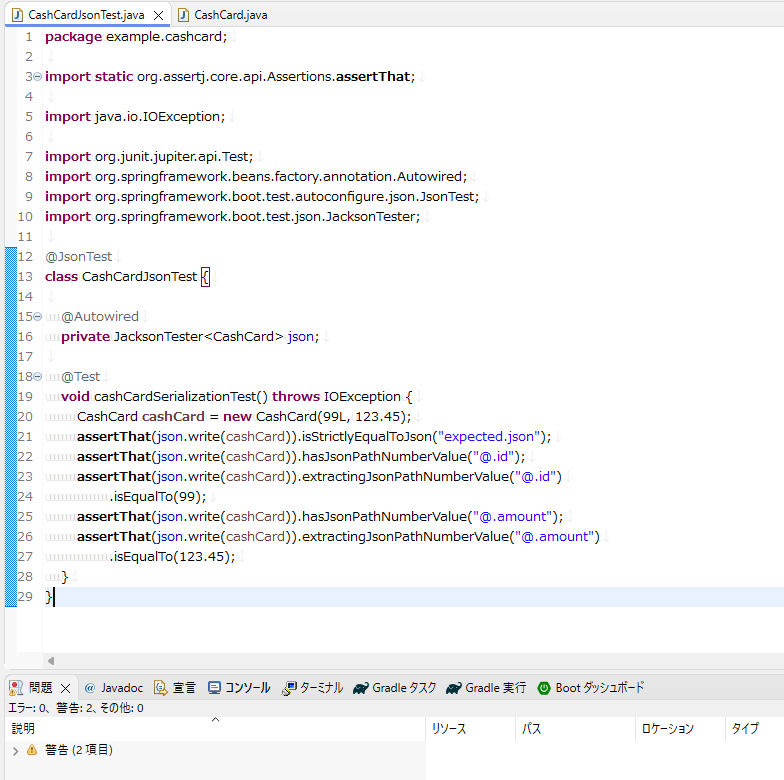This screenshot has width=784, height=780.
Task: Expand the 警告 (2 項目) tree node
Action: pos(16,750)
